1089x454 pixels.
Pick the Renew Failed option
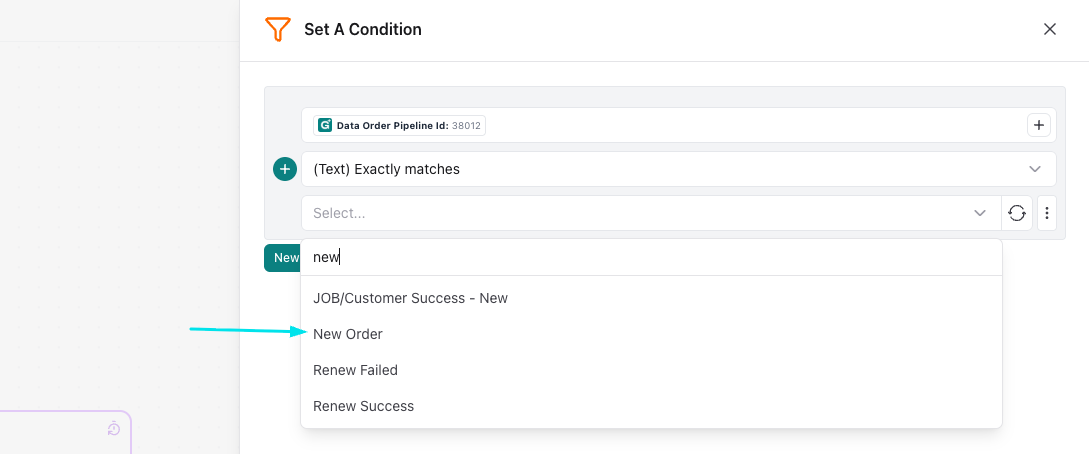tap(355, 370)
